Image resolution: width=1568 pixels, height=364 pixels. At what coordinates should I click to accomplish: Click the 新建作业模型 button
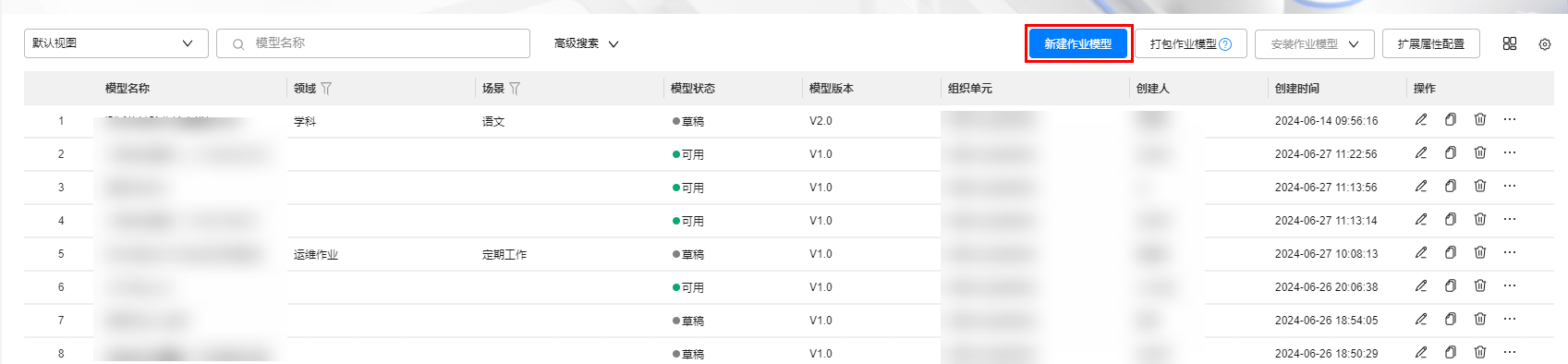(1078, 43)
